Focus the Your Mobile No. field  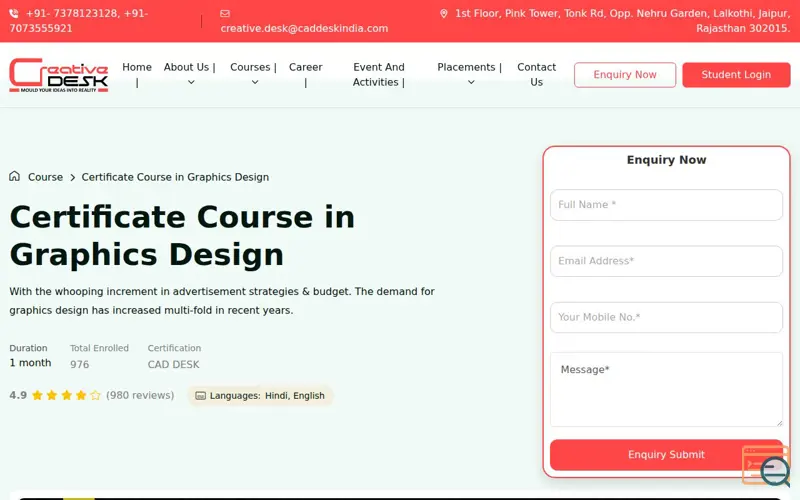click(x=666, y=317)
